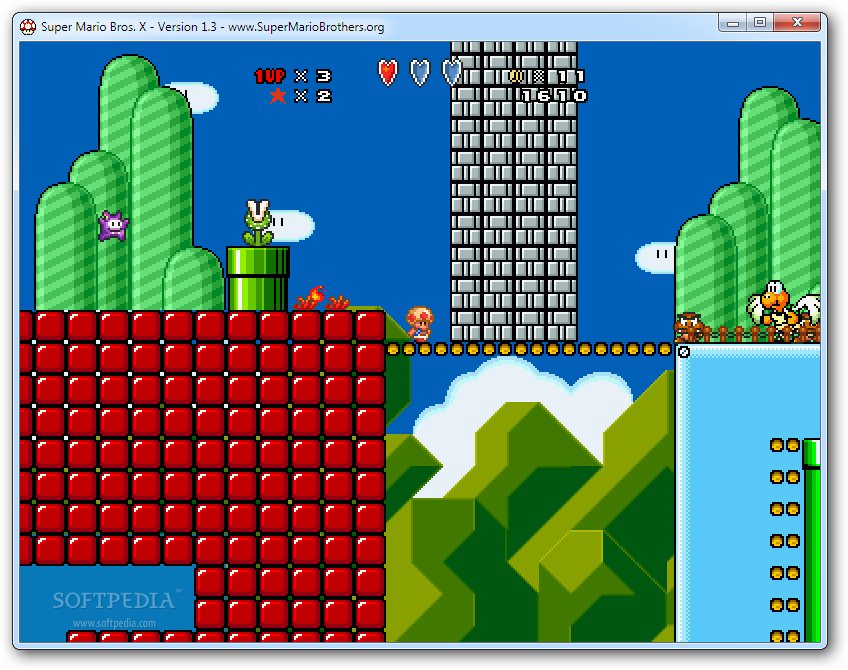Minimize the Super Mario Bros. X window
The width and height of the screenshot is (848, 670).
point(733,23)
